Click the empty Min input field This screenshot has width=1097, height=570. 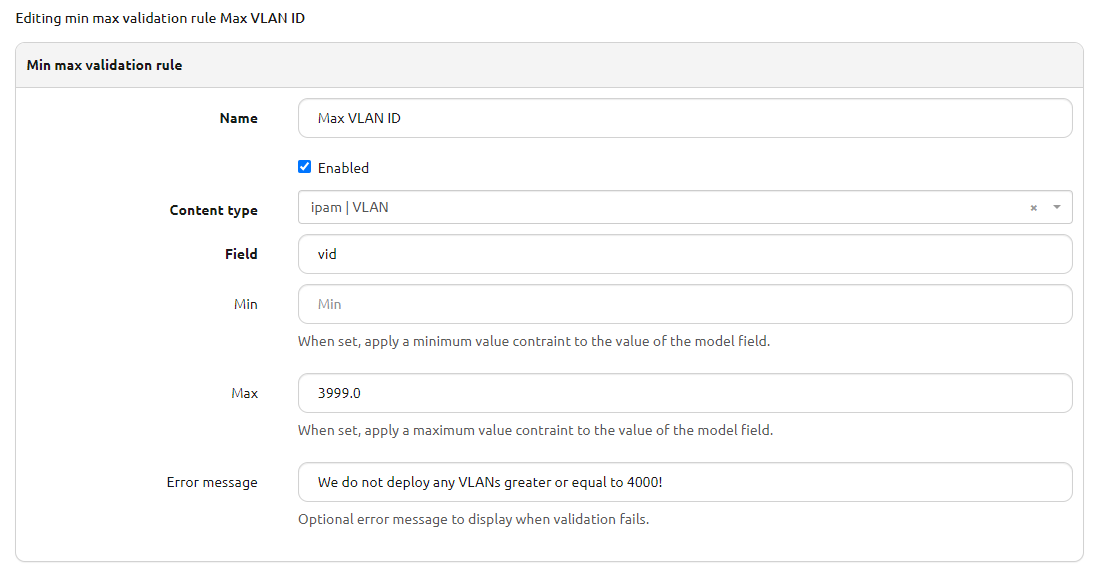[x=685, y=304]
